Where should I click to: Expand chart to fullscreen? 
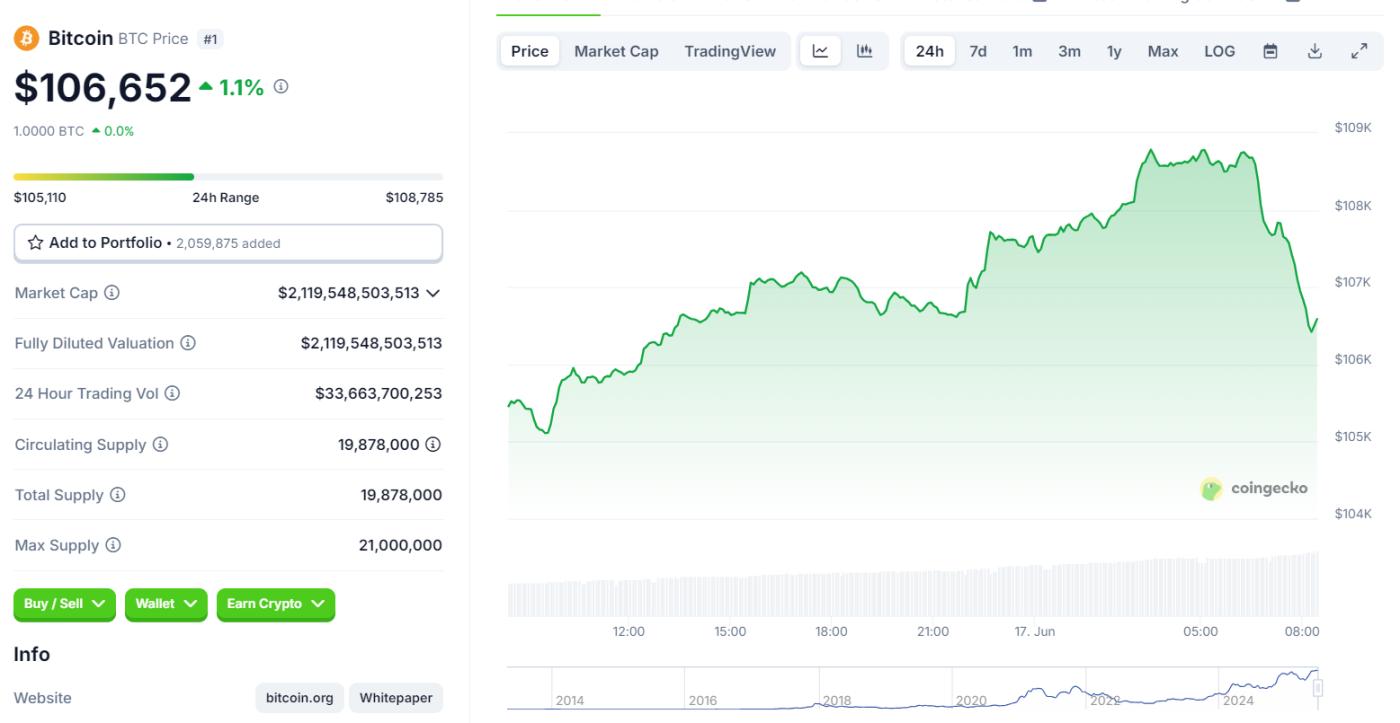tap(1359, 51)
